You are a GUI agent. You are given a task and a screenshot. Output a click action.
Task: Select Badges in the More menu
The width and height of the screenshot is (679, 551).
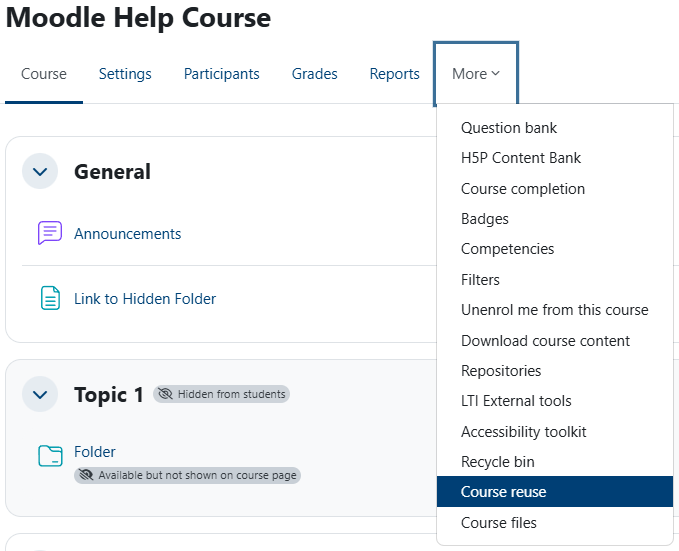(555, 219)
